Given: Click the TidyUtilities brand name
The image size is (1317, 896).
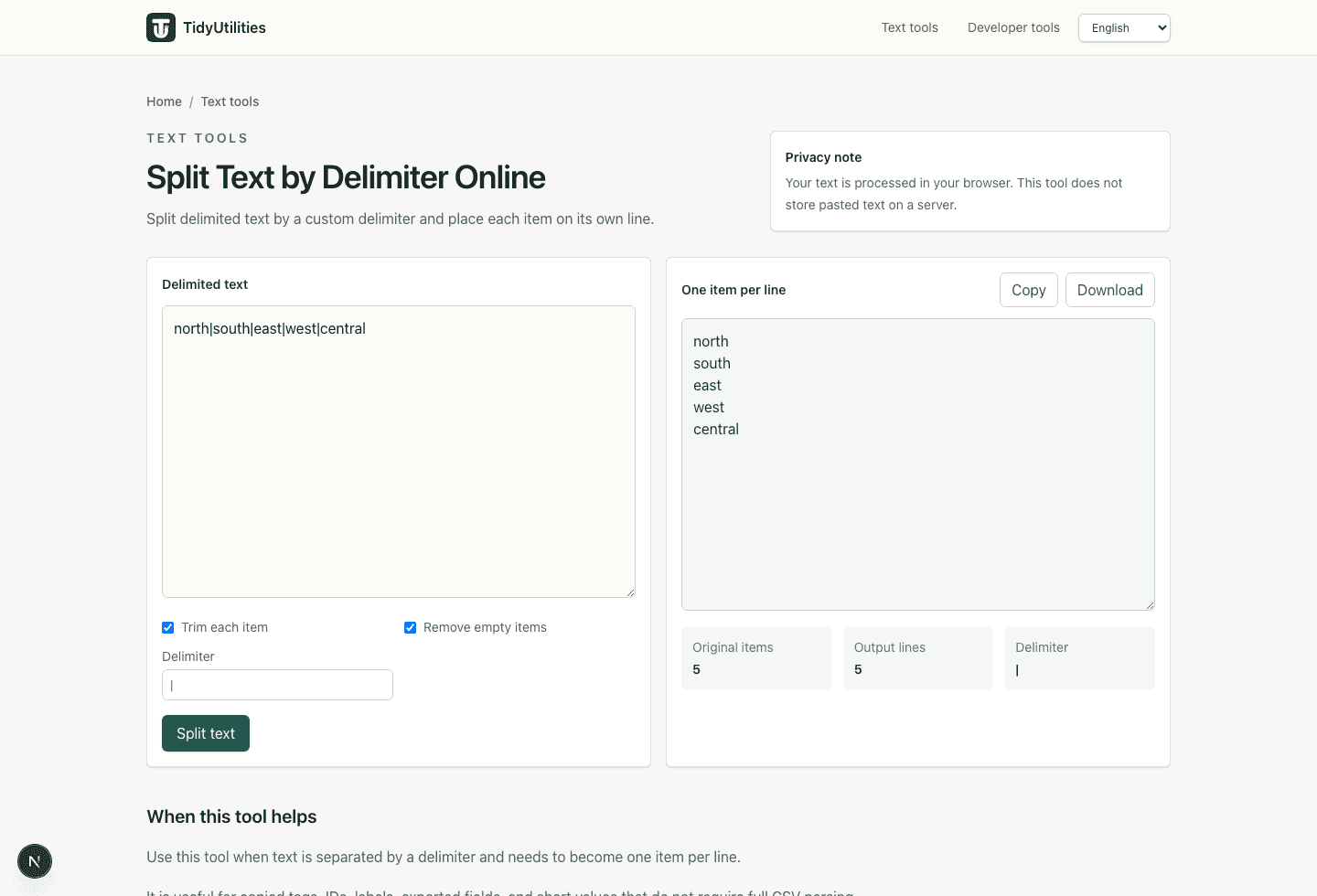Looking at the screenshot, I should [225, 27].
